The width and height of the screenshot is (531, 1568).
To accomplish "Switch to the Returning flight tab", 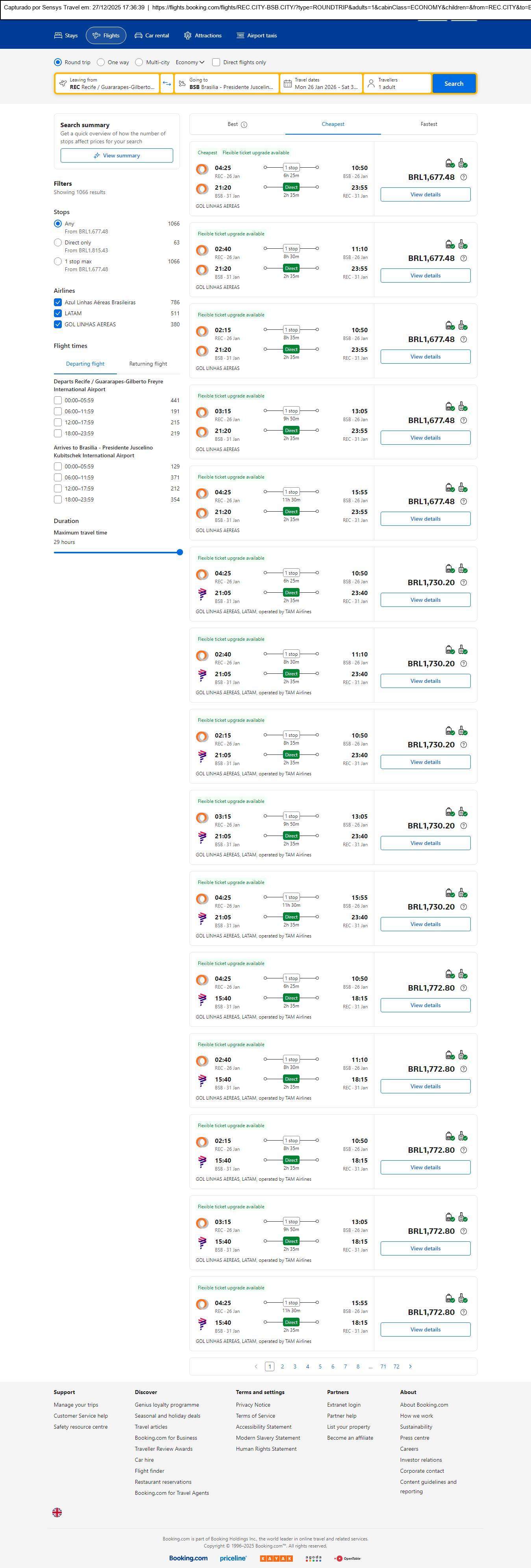I will [148, 364].
